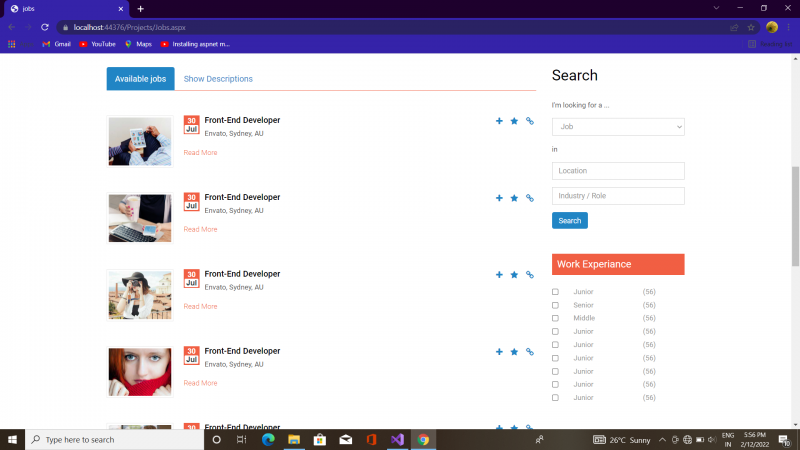Check the fourth Junior checkbox
Screen dimensions: 800x450
click(x=555, y=358)
